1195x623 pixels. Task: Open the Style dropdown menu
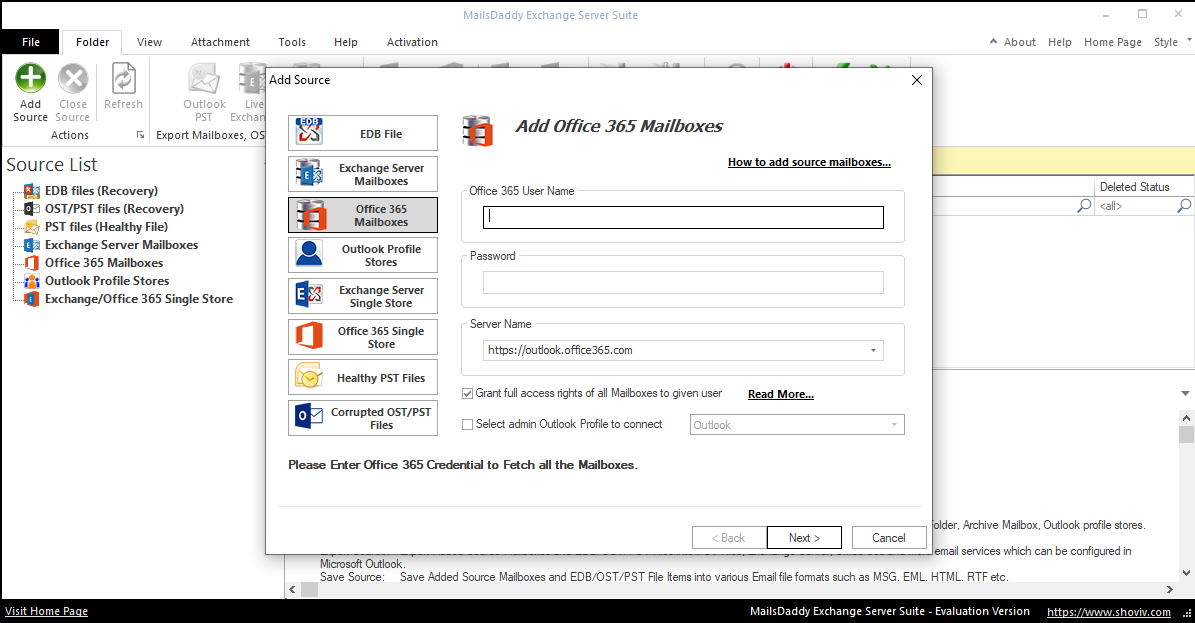point(1172,42)
